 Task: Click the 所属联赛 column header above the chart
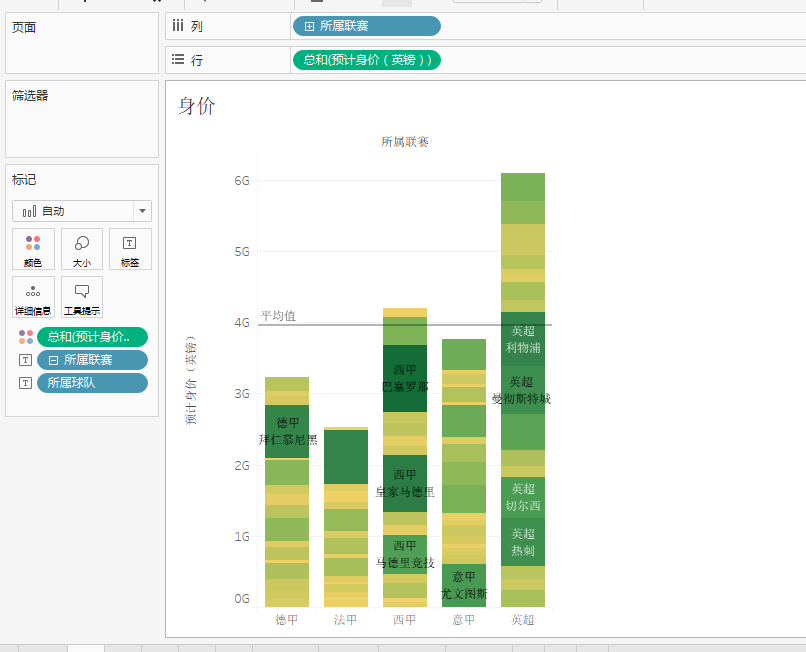click(405, 142)
